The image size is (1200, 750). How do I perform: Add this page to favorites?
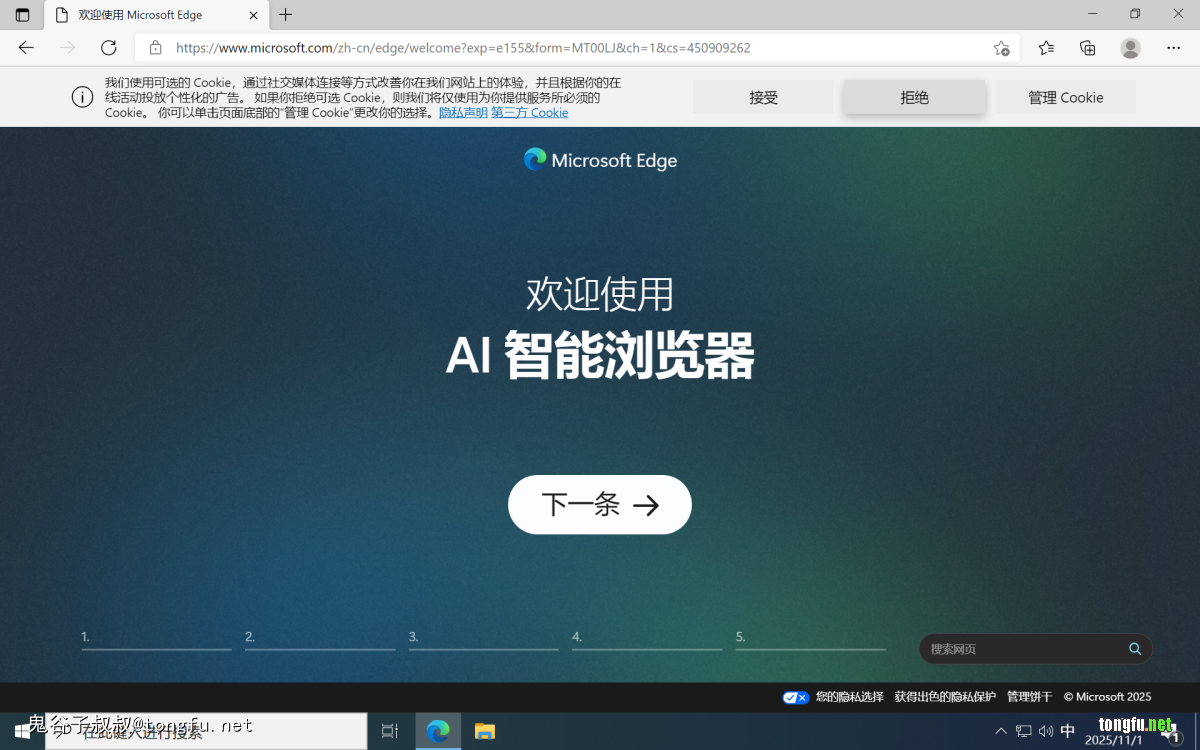[1001, 48]
